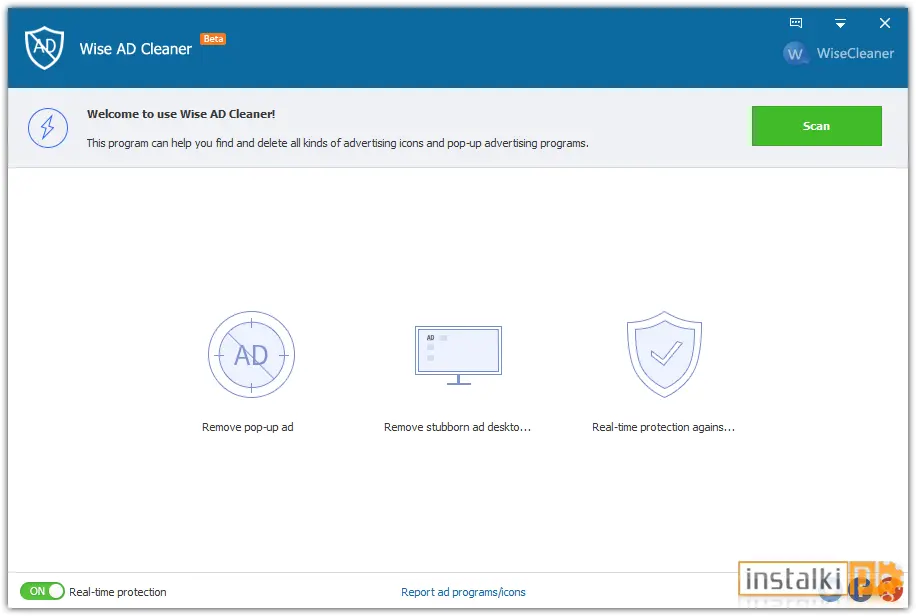The image size is (916, 616).
Task: Select the monitor ad desktop icon
Action: pyautogui.click(x=459, y=355)
